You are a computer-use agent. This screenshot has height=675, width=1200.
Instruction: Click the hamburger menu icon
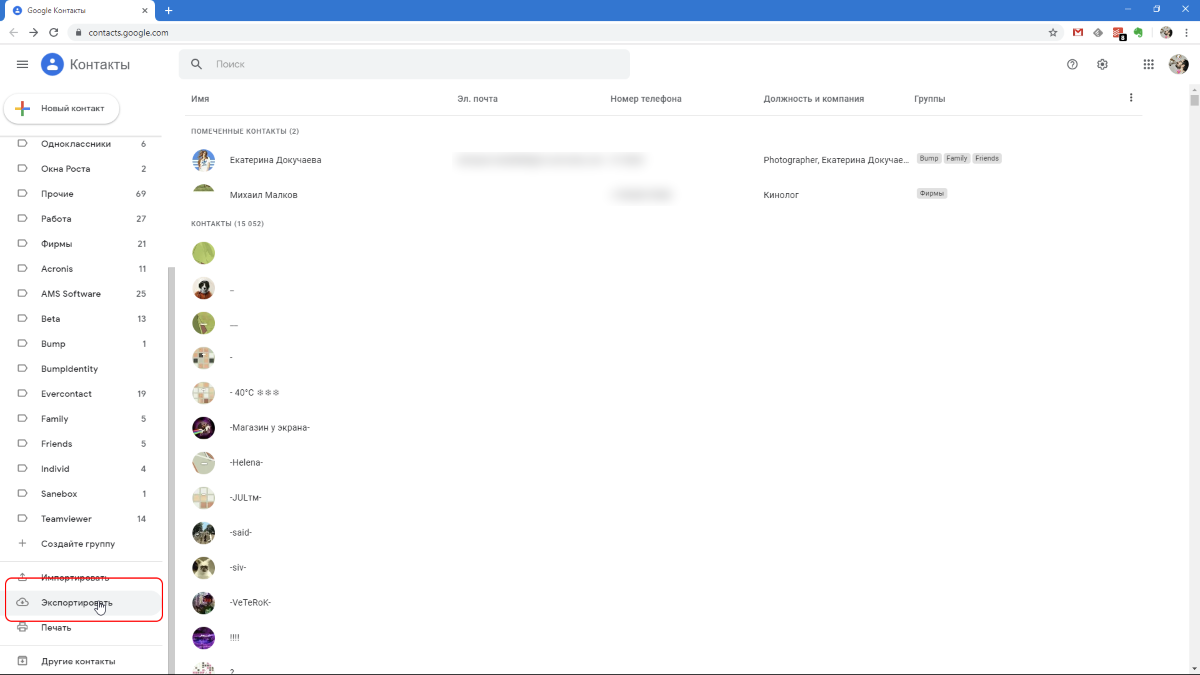tap(22, 63)
